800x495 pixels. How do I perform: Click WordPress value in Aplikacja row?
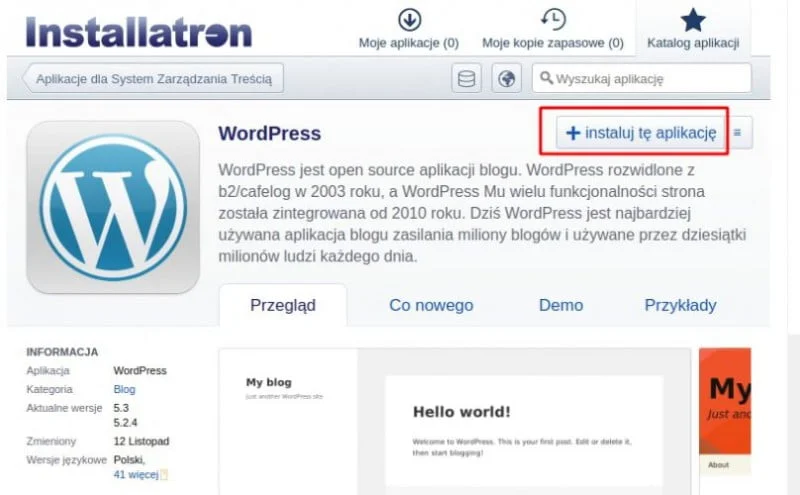click(x=140, y=370)
